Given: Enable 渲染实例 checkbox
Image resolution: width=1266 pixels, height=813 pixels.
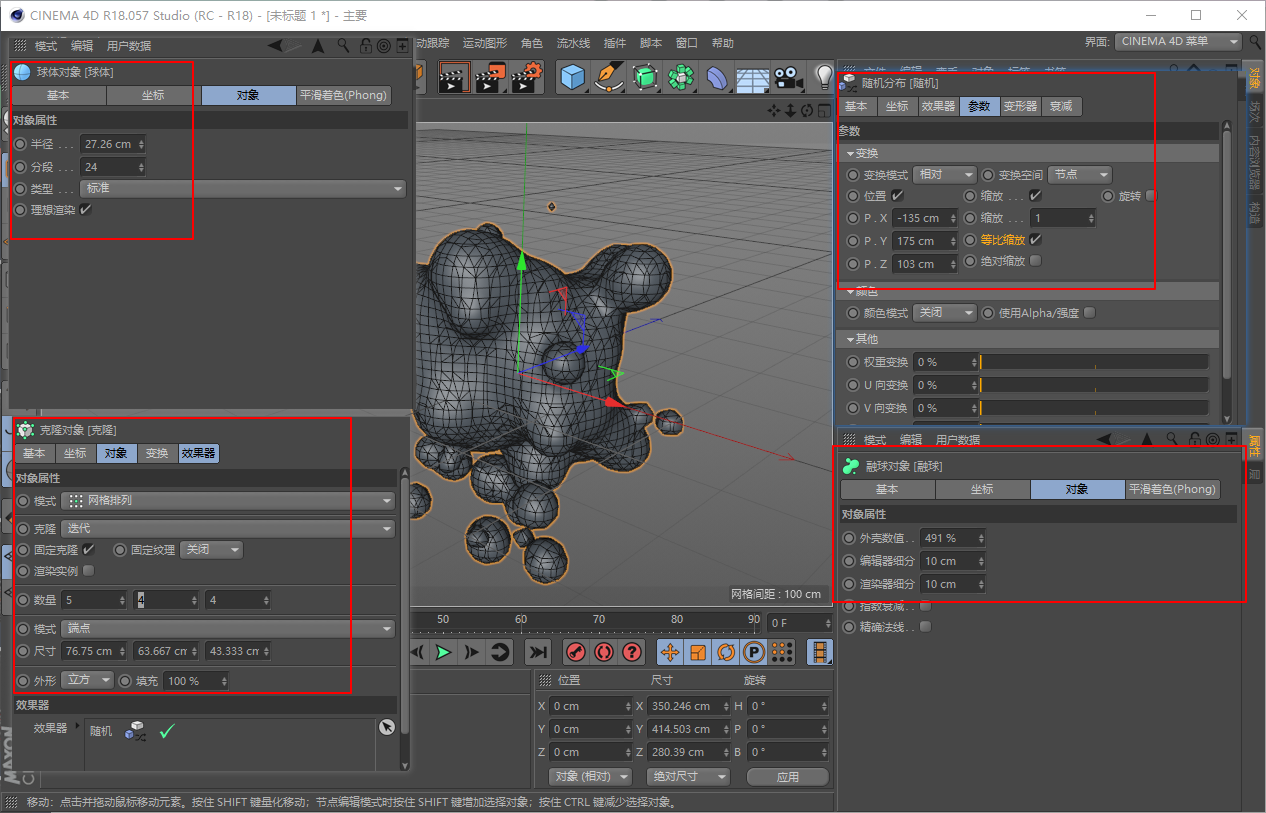Looking at the screenshot, I should [88, 571].
